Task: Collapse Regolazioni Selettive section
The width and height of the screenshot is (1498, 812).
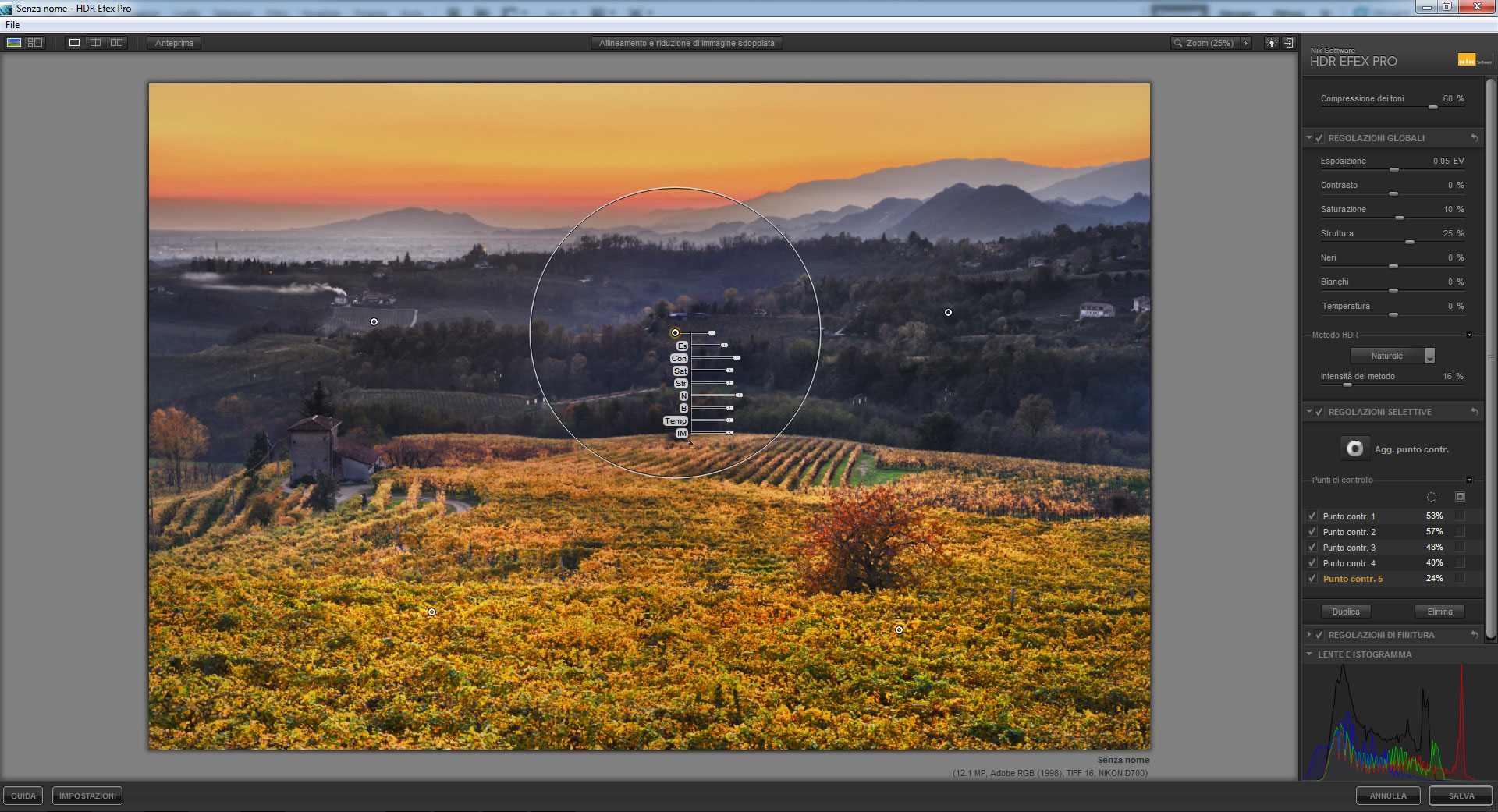Action: [1309, 412]
